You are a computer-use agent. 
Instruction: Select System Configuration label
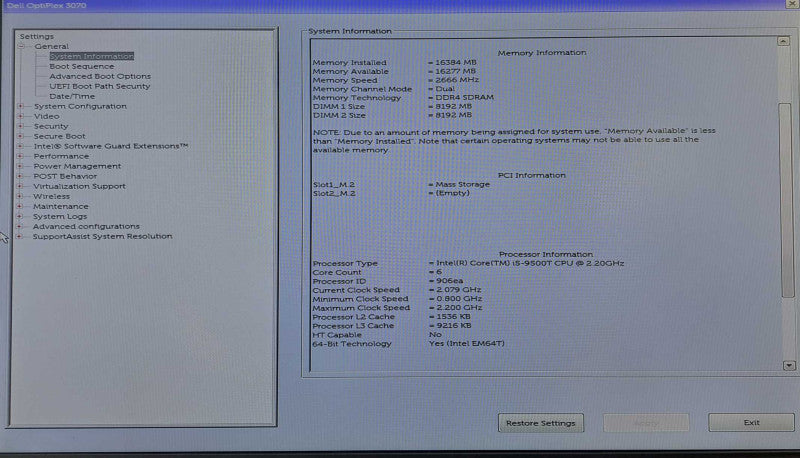click(x=80, y=106)
